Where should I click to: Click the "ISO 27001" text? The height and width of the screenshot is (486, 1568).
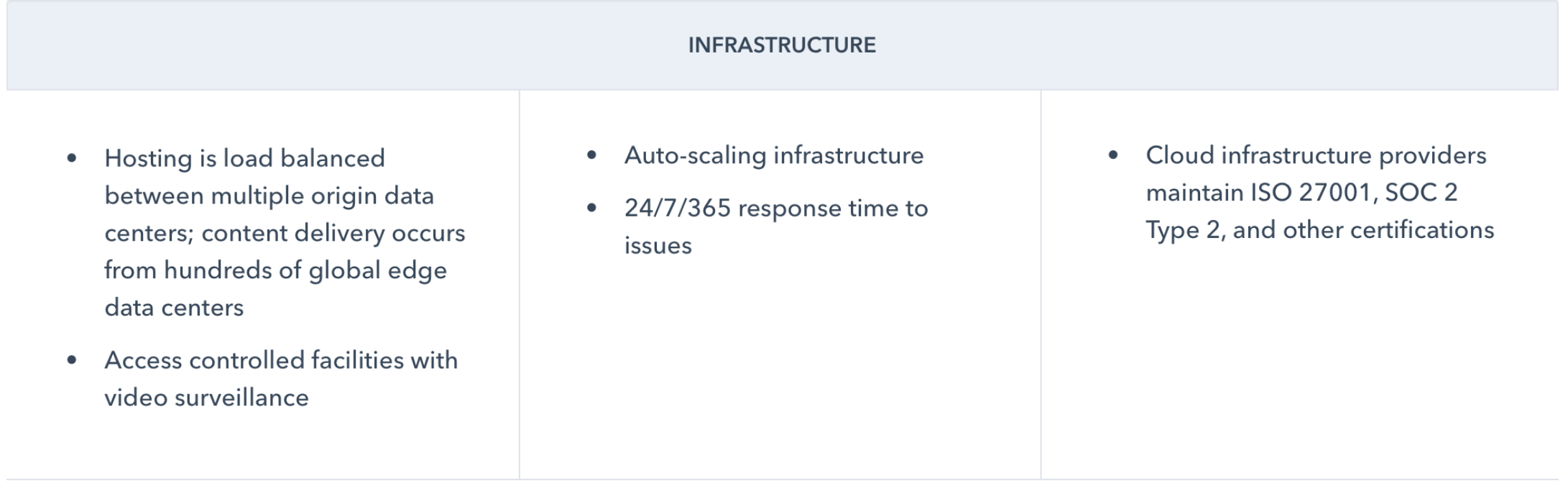click(x=1311, y=193)
